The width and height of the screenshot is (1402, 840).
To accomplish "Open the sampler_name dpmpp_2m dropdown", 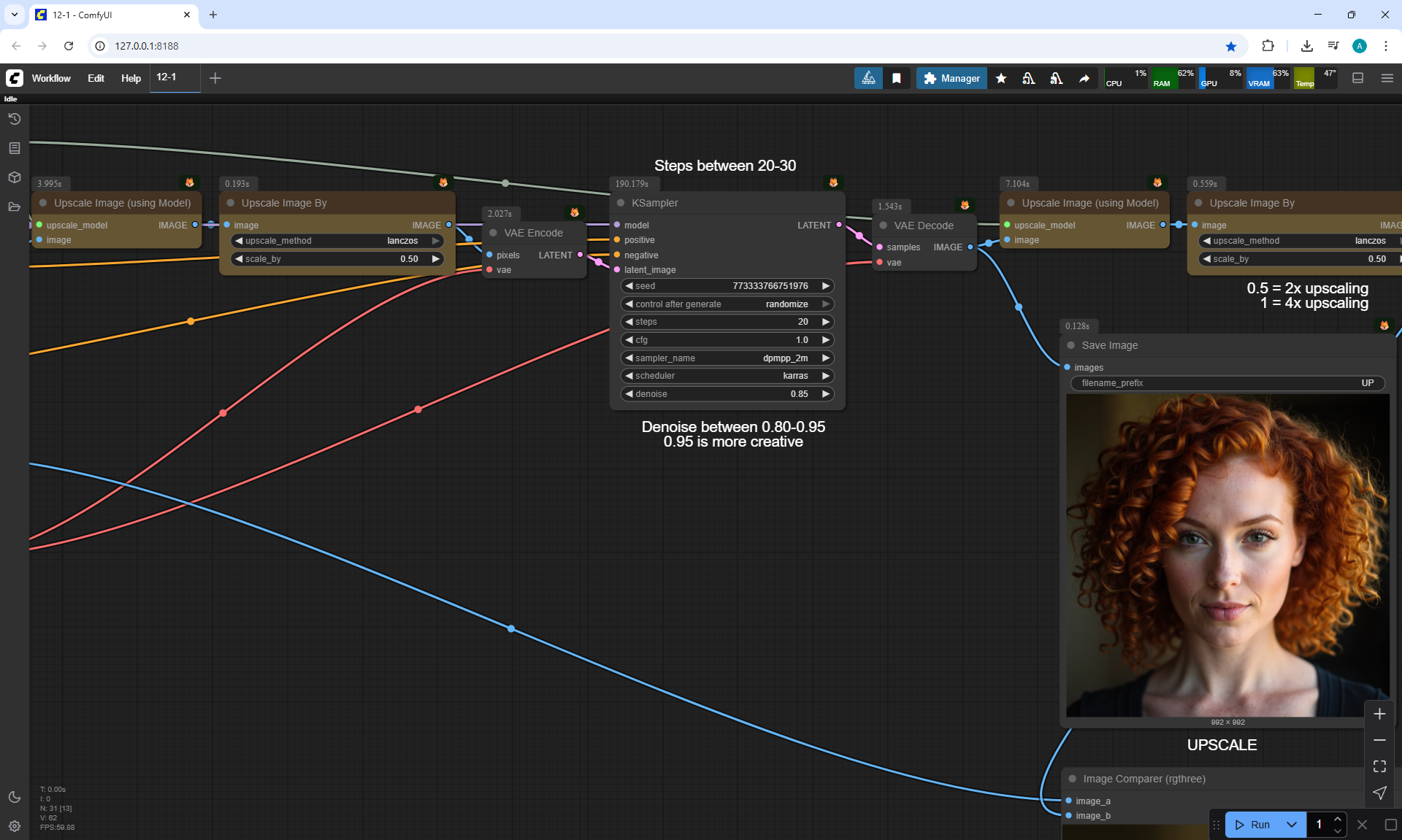I will (x=727, y=358).
